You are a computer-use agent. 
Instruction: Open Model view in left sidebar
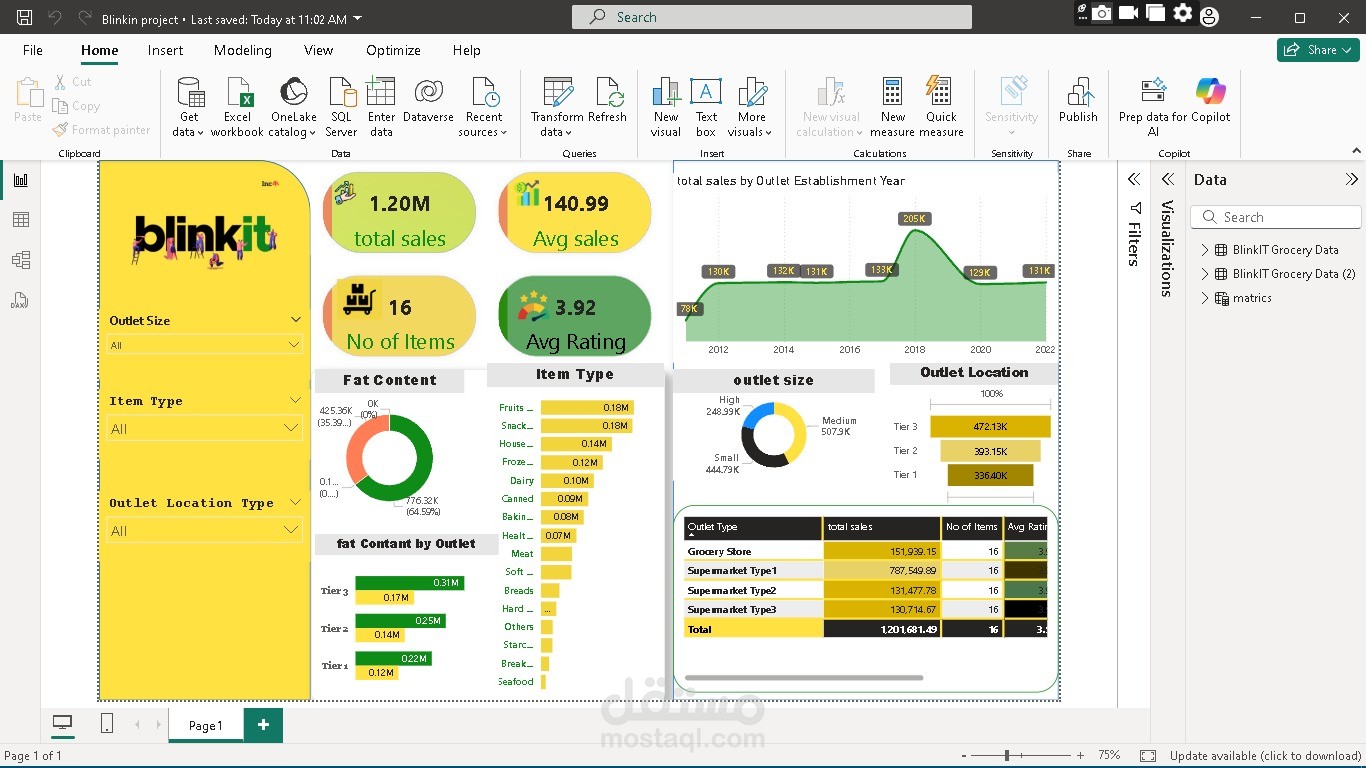[21, 260]
